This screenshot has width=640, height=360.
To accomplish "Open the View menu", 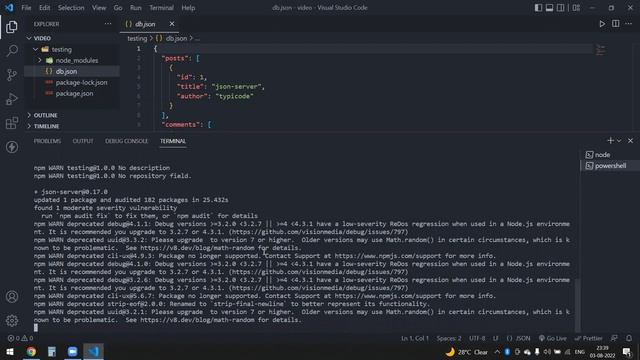I will coord(99,8).
